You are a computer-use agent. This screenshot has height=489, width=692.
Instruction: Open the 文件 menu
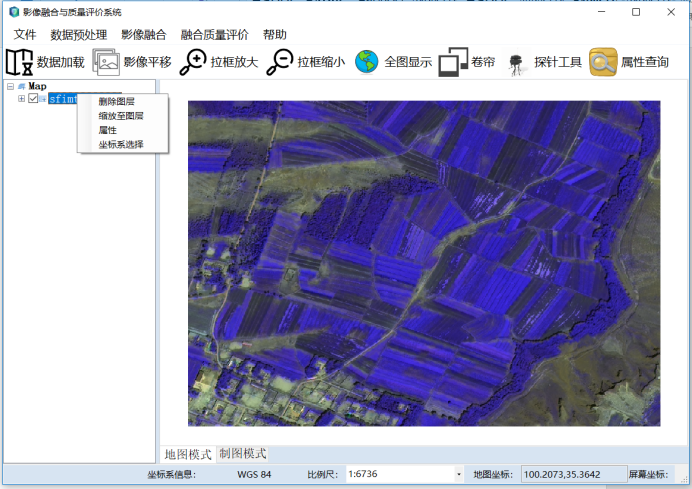[25, 34]
